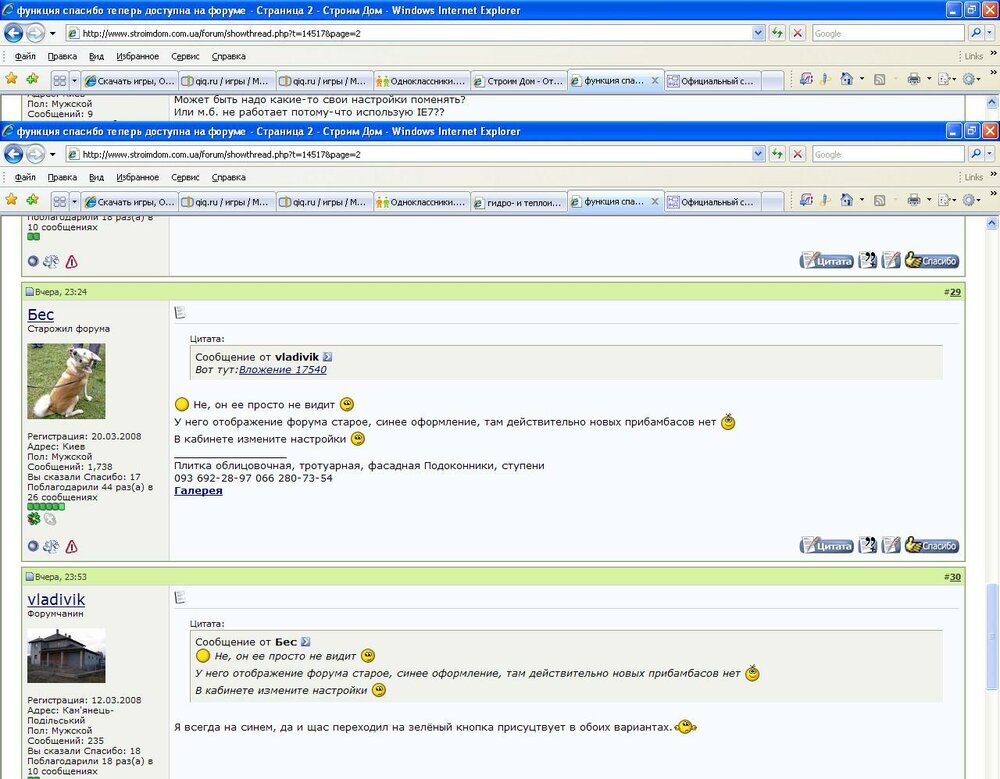
Task: Click the view-post arrow next to 'Сообщение от Бес'
Action: coord(305,642)
